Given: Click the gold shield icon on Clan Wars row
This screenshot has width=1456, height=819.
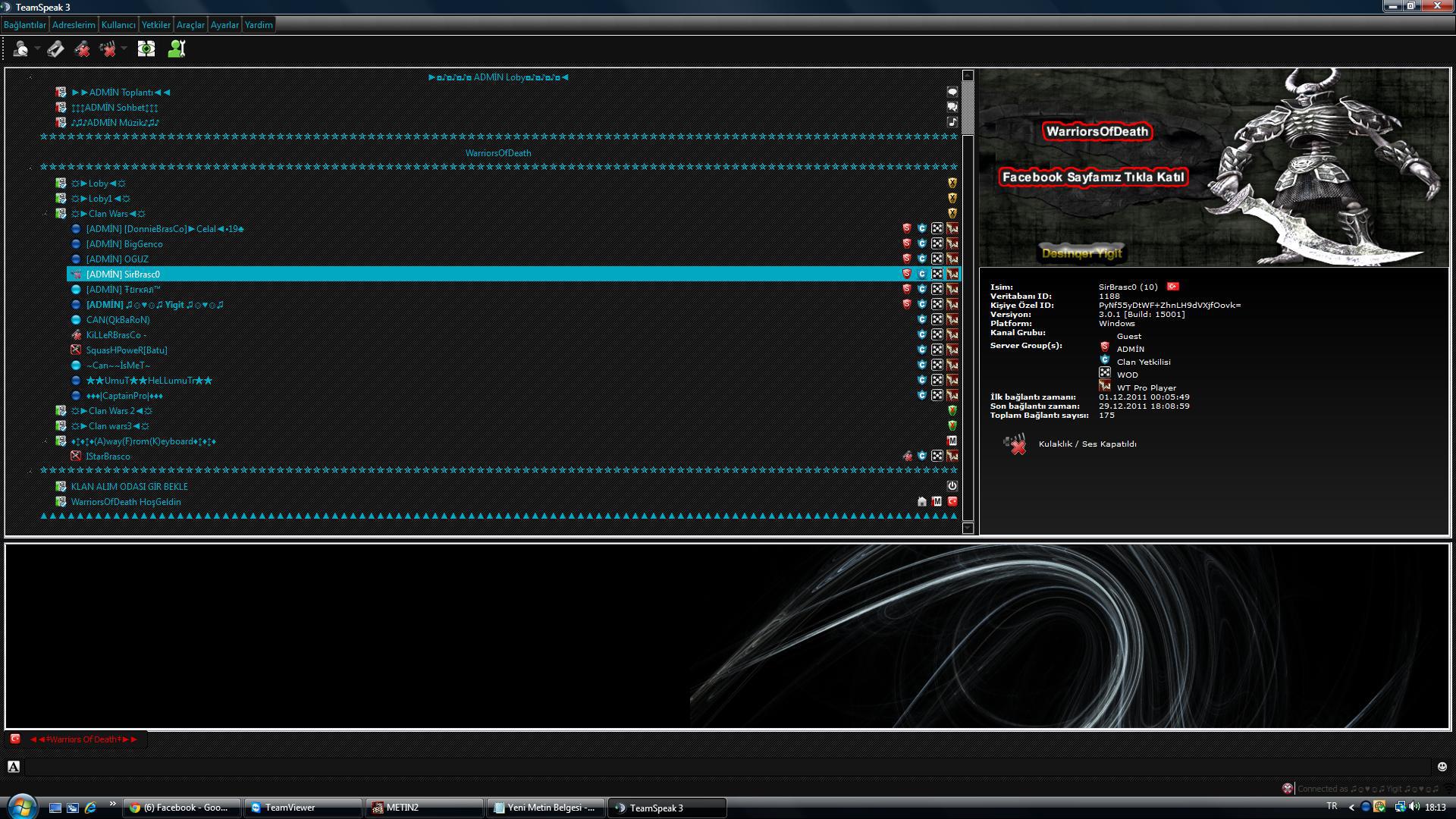Looking at the screenshot, I should [x=952, y=214].
